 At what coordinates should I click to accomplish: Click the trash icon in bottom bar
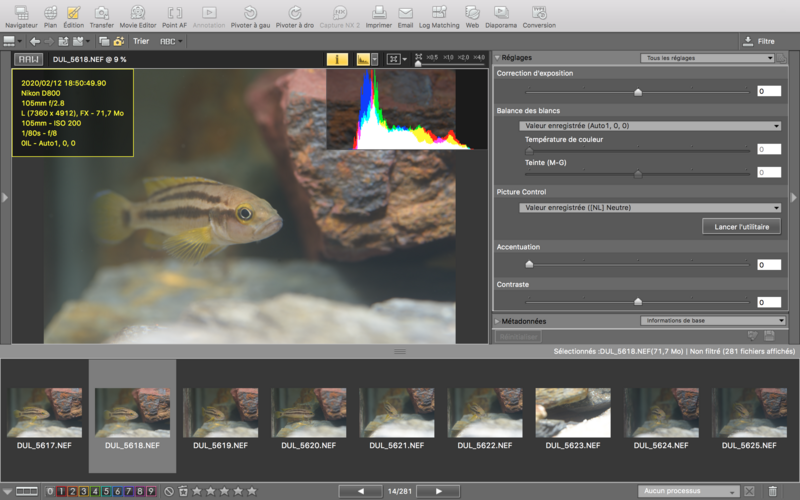772,491
